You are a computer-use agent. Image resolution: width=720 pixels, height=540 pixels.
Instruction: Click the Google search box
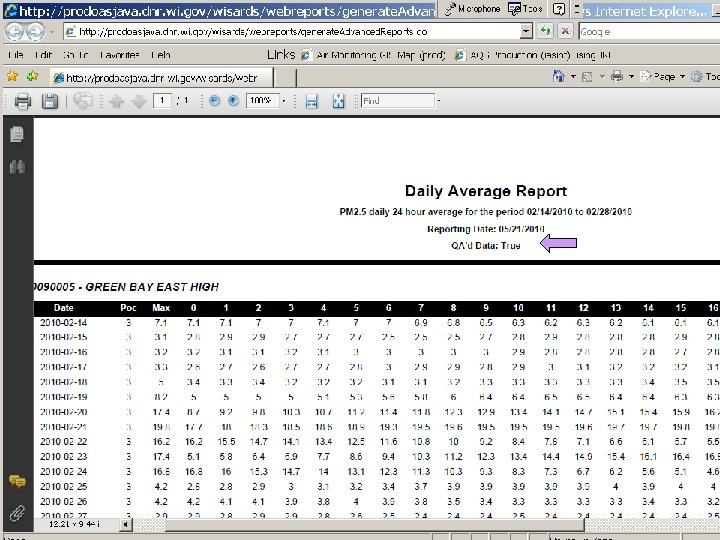pyautogui.click(x=648, y=32)
